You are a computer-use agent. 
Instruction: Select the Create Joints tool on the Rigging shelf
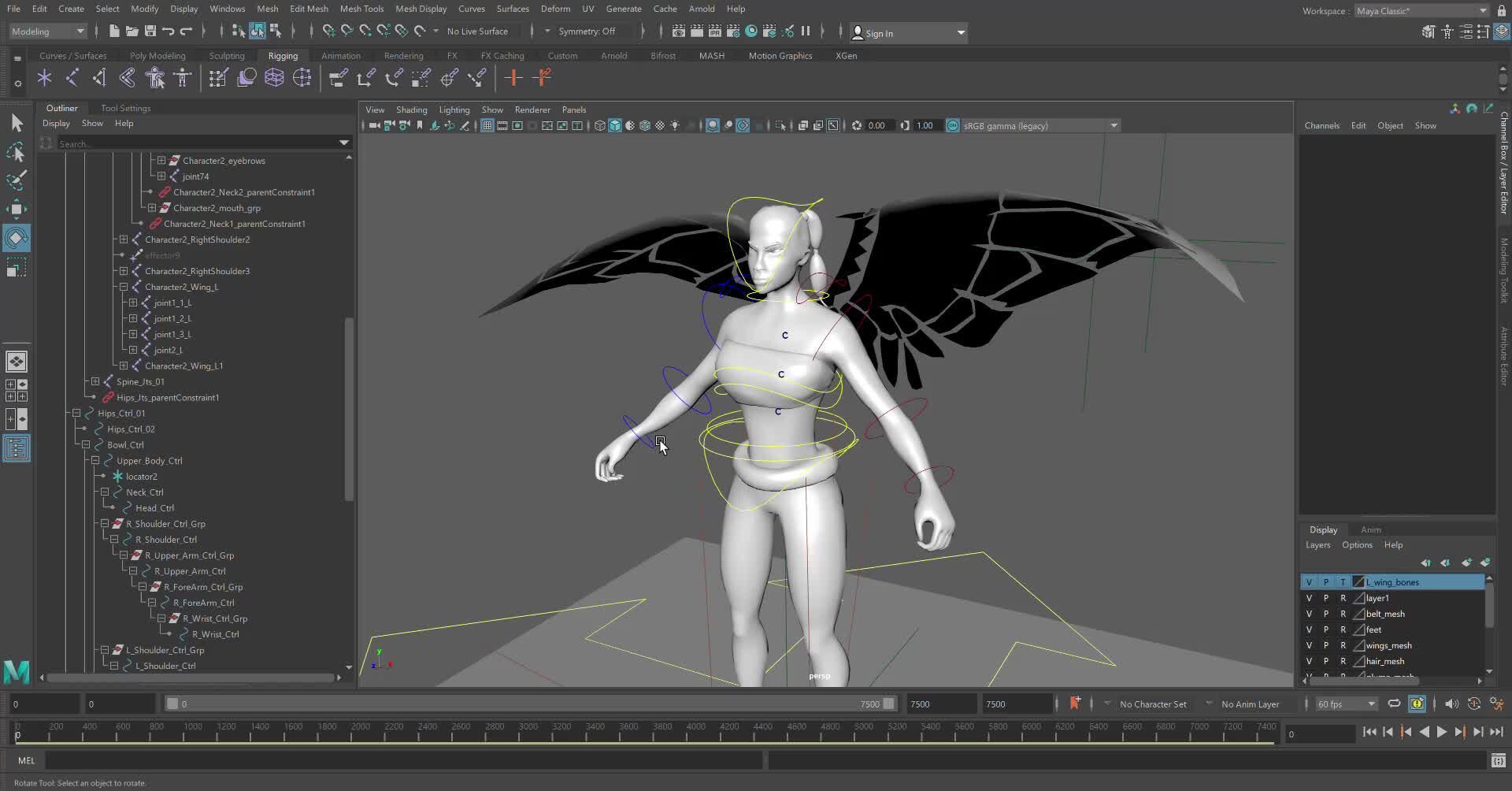click(x=45, y=77)
